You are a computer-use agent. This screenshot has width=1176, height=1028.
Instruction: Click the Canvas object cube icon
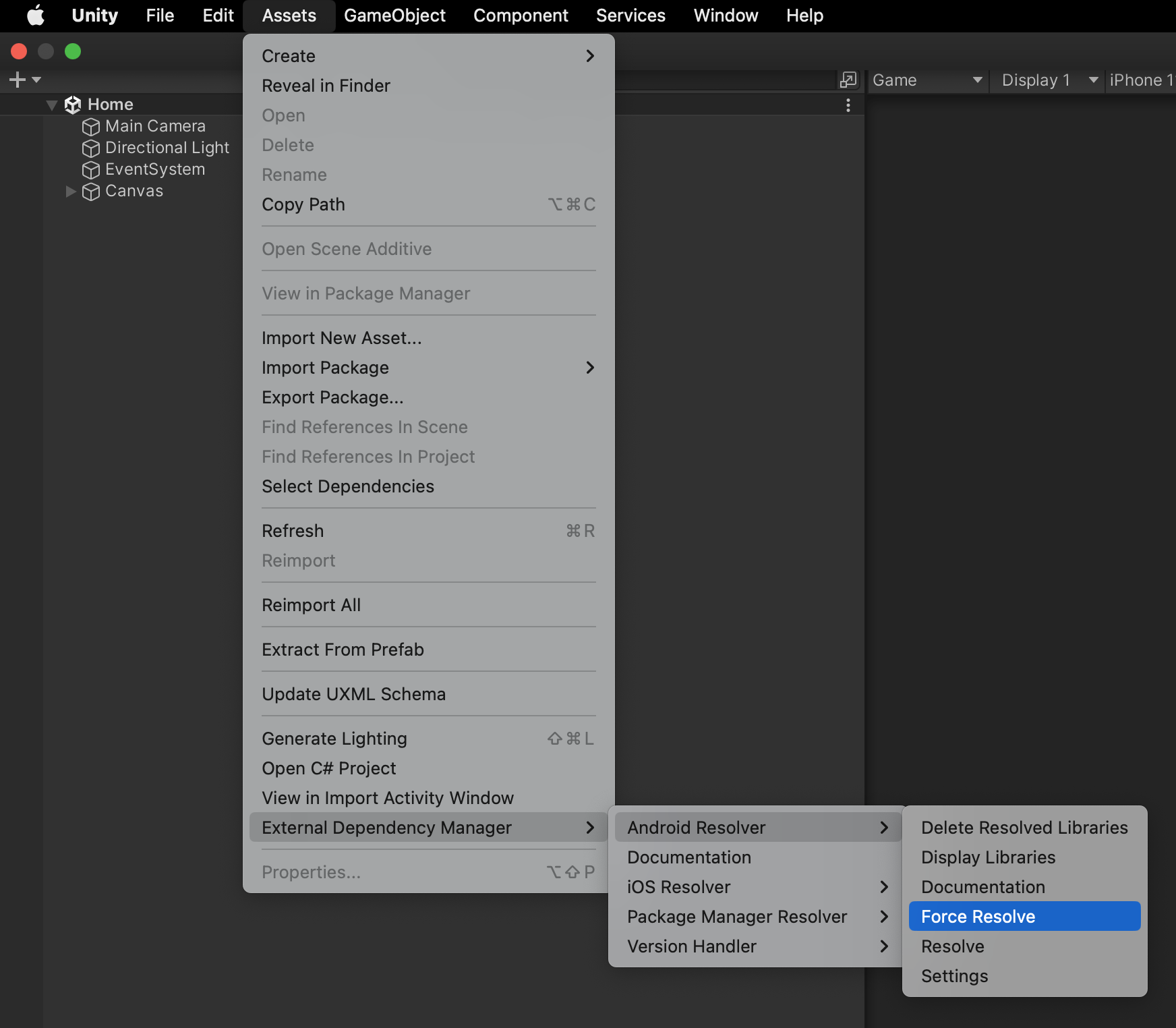click(90, 192)
